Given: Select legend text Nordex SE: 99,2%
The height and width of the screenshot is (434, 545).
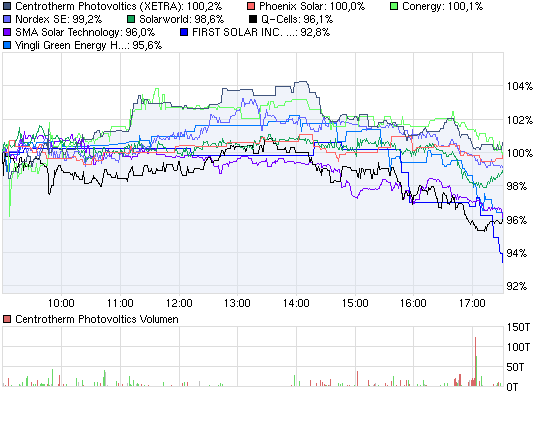Looking at the screenshot, I should tap(58, 19).
